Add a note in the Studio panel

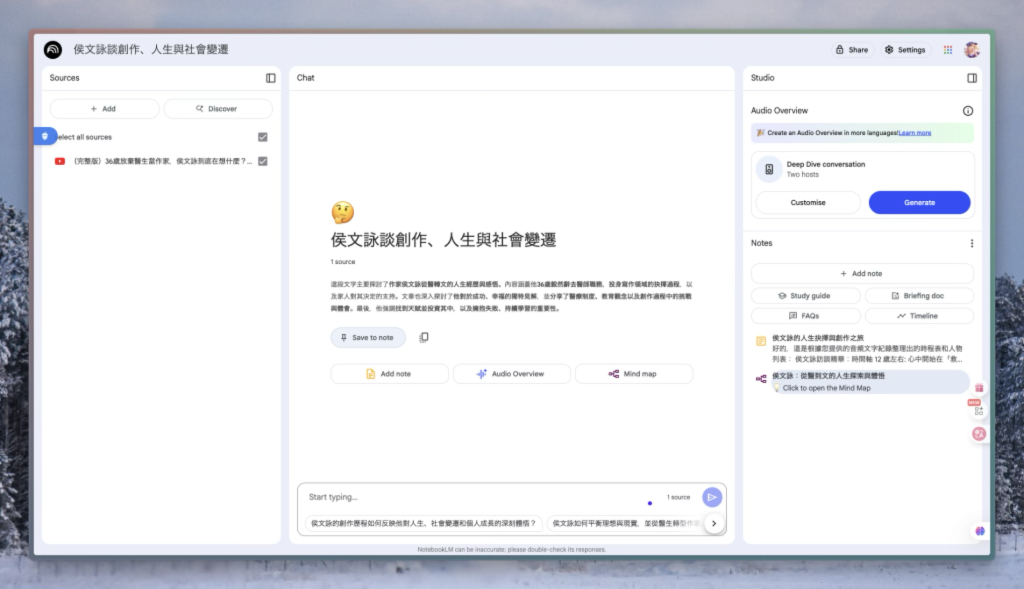[862, 274]
